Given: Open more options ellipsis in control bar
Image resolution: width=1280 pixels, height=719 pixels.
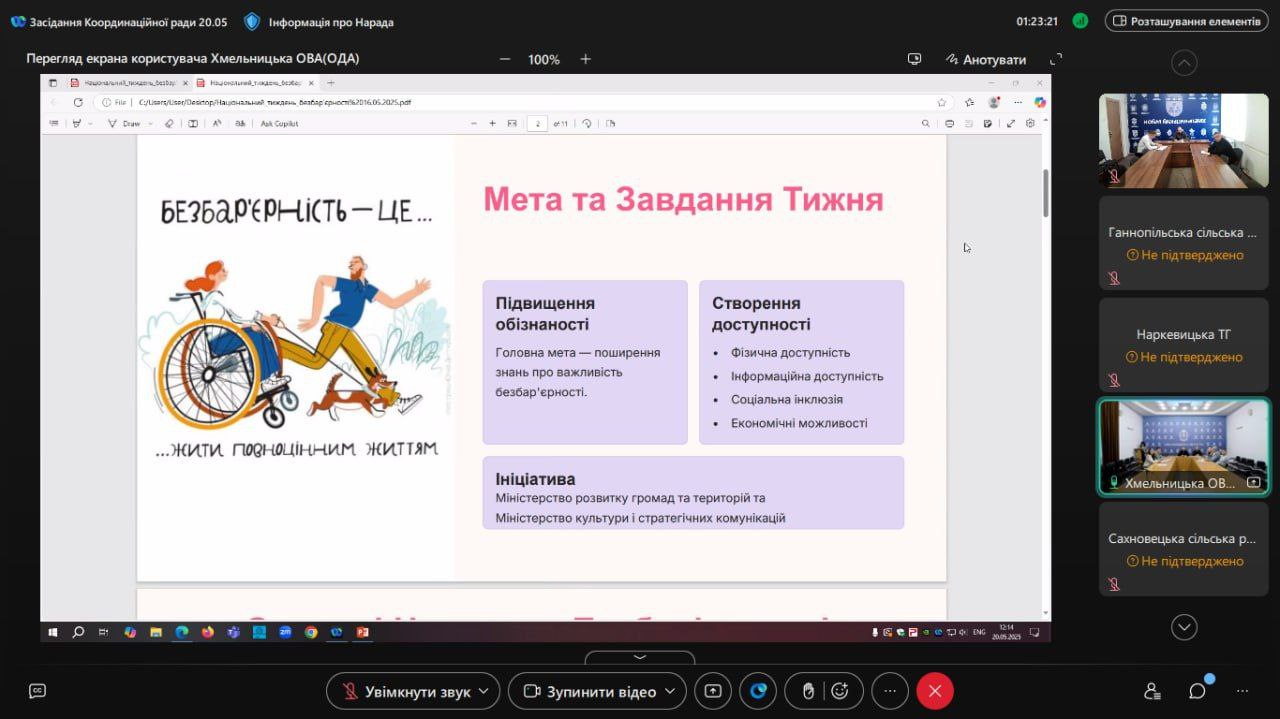Looking at the screenshot, I should (889, 691).
